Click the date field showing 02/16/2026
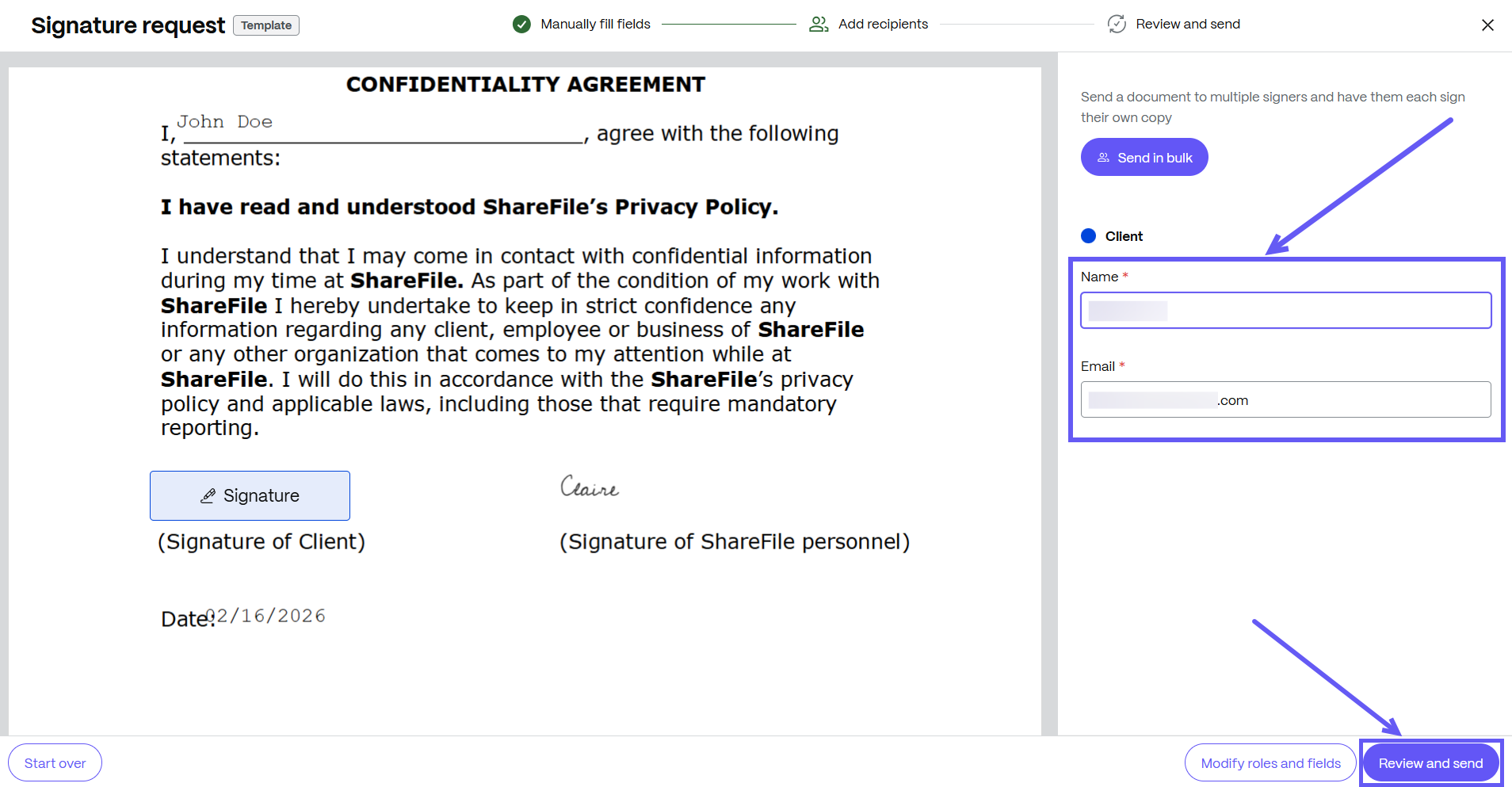 tap(266, 616)
